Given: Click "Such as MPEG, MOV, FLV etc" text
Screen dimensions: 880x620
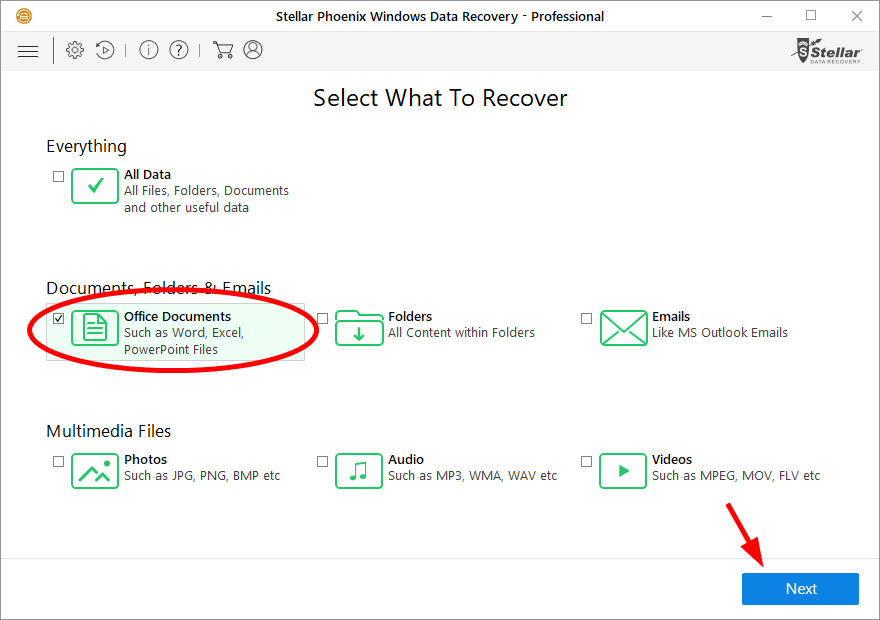Looking at the screenshot, I should 736,476.
